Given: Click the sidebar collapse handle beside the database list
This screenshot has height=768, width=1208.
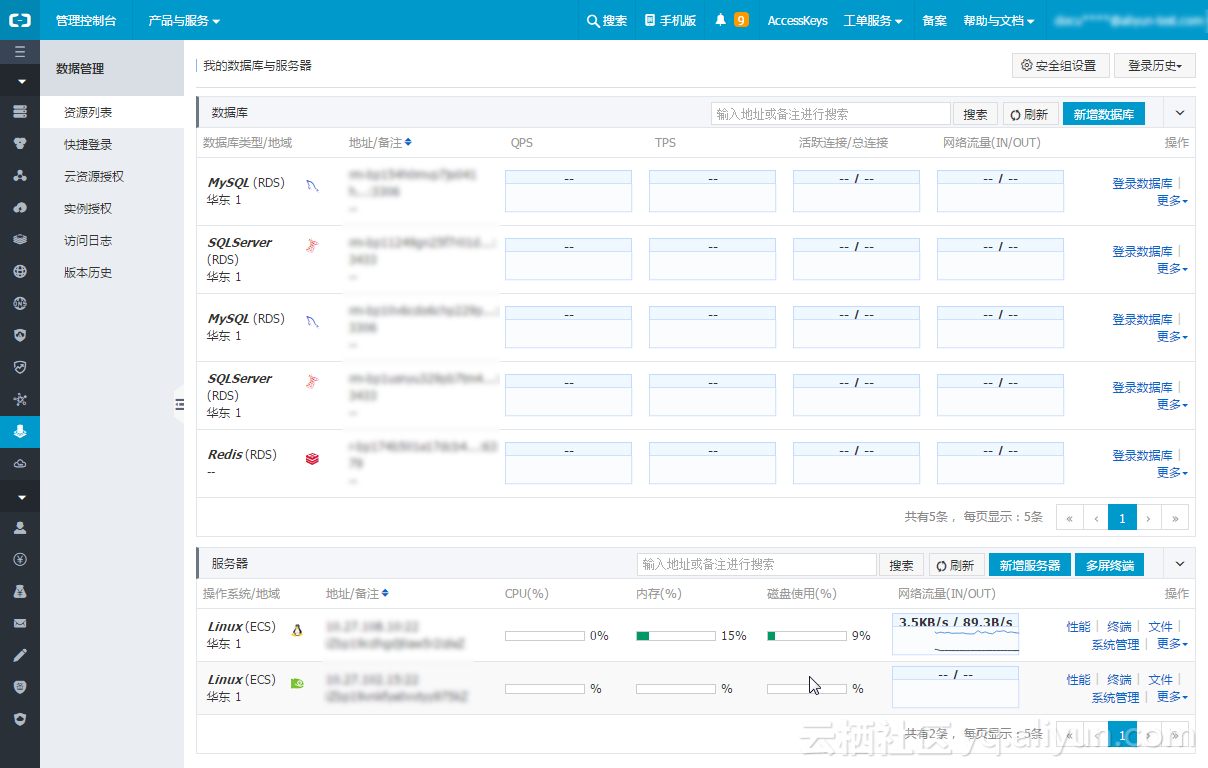Looking at the screenshot, I should (180, 404).
